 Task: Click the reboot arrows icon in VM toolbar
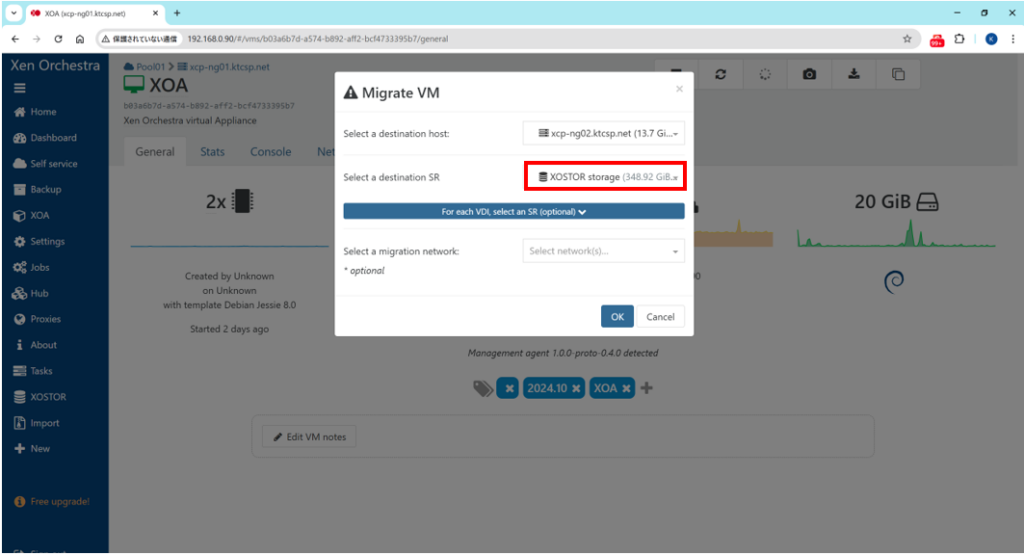pyautogui.click(x=720, y=75)
